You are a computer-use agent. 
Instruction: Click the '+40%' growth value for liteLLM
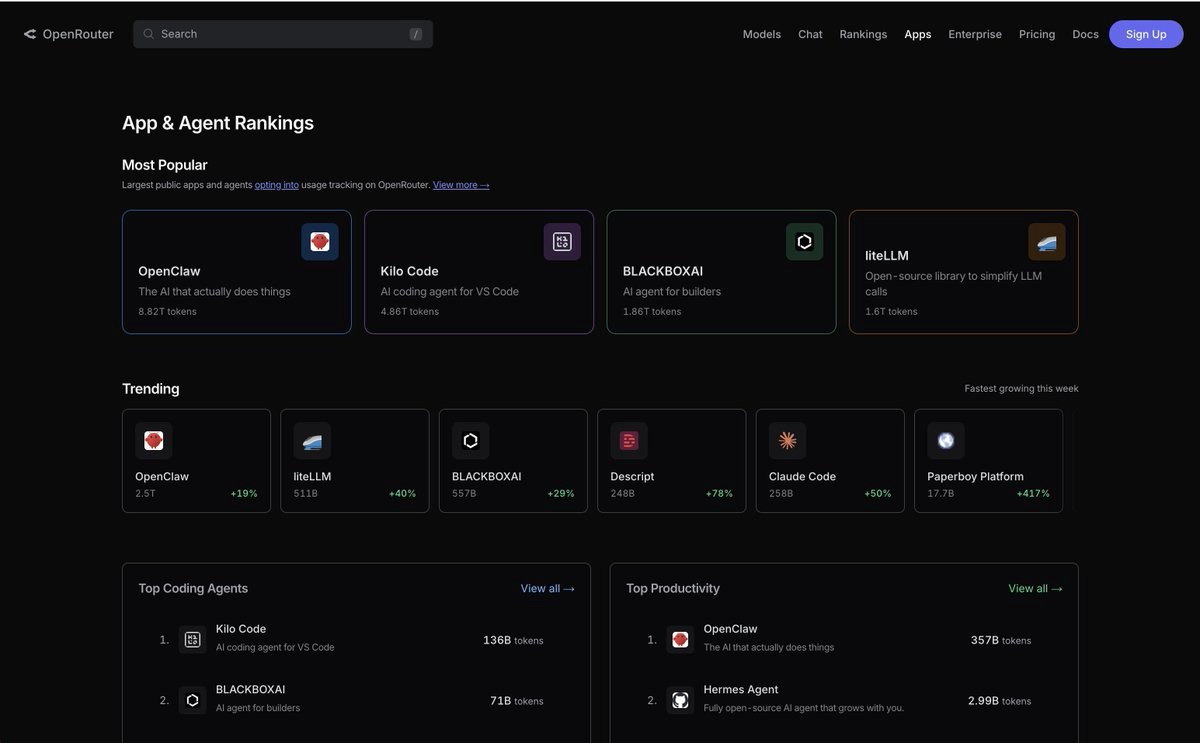coord(402,494)
